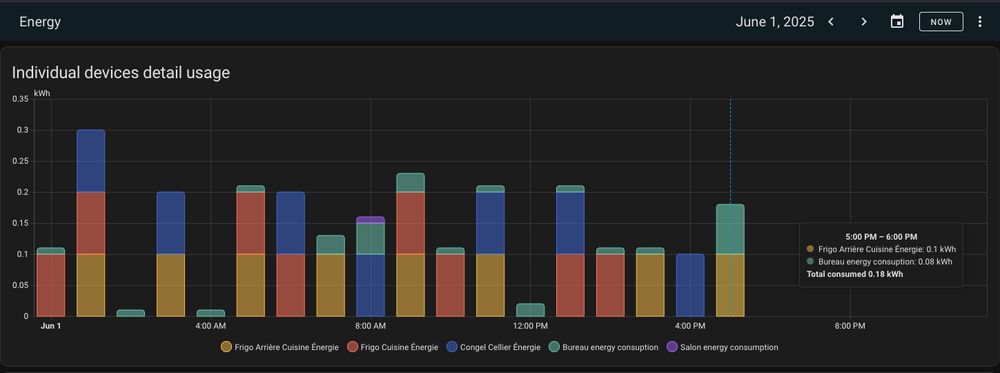1000x373 pixels.
Task: Click the NOW button
Action: pos(941,22)
